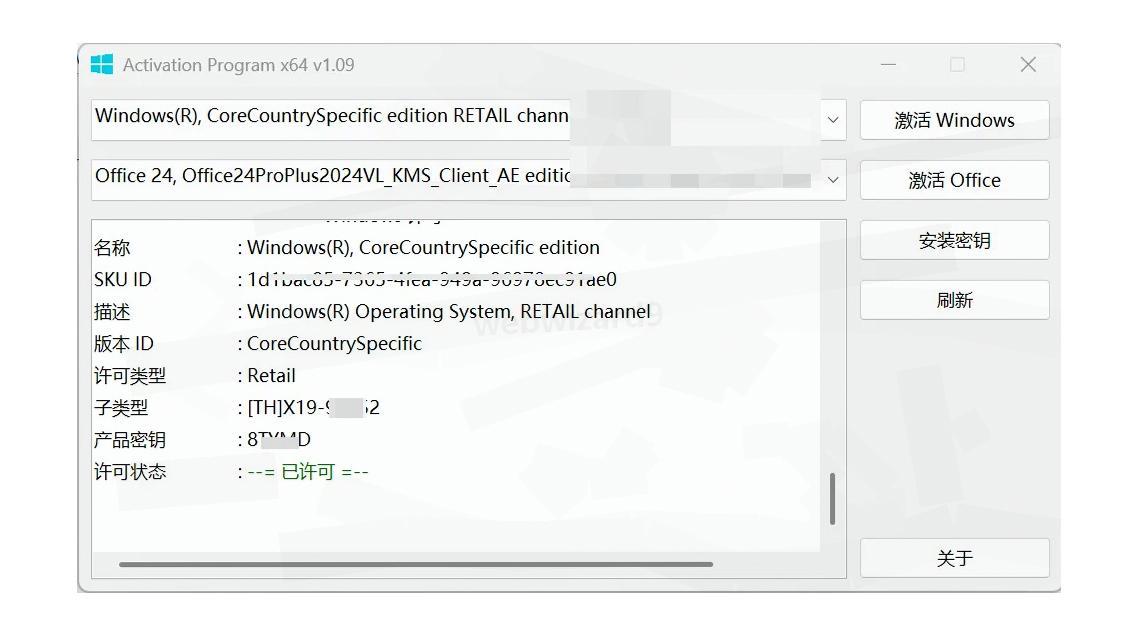Click the CoreCountrySpecific edition ID value

[x=334, y=344]
